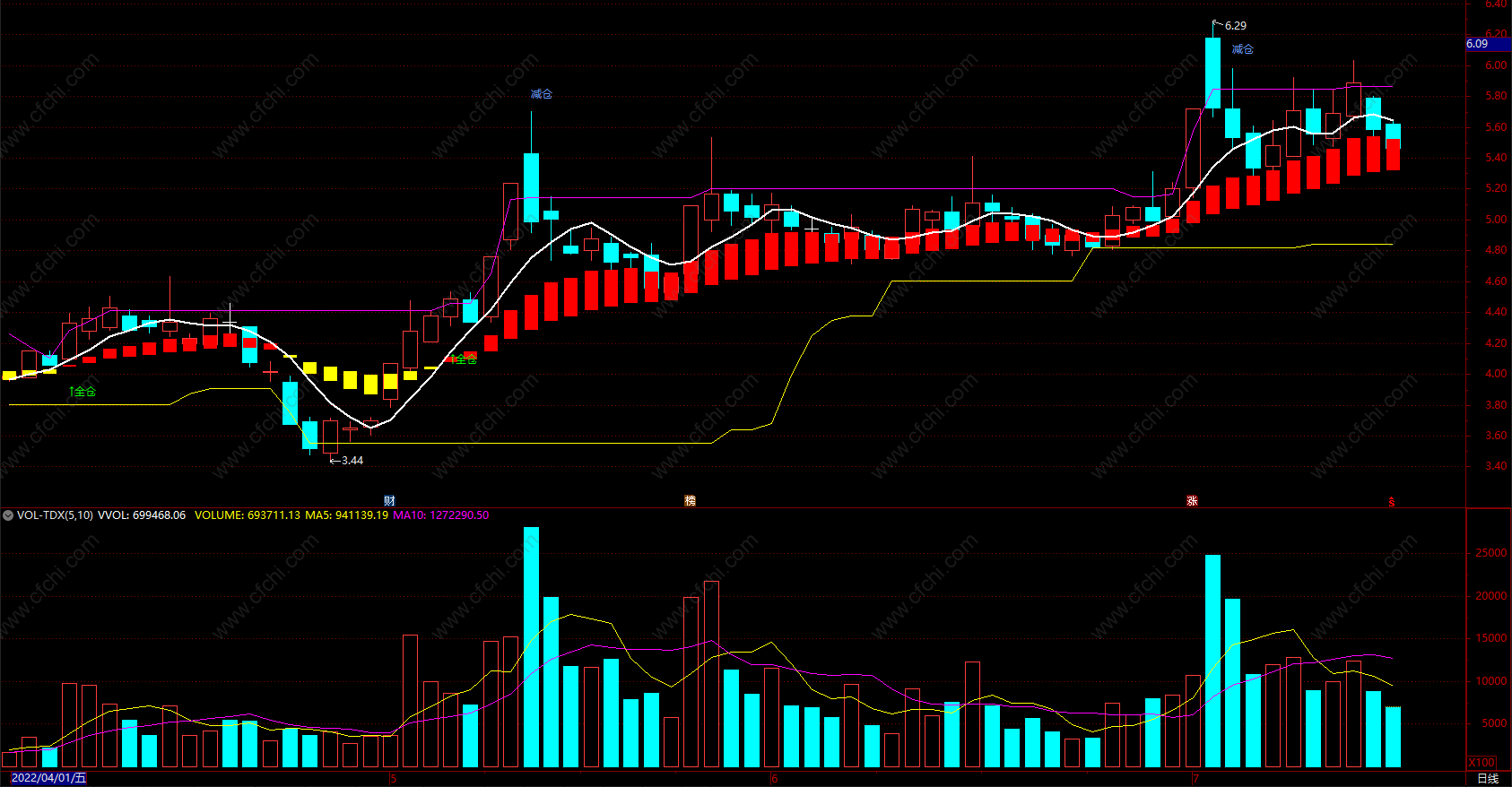
Task: Click the 3.40 price axis label
Action: point(1496,466)
